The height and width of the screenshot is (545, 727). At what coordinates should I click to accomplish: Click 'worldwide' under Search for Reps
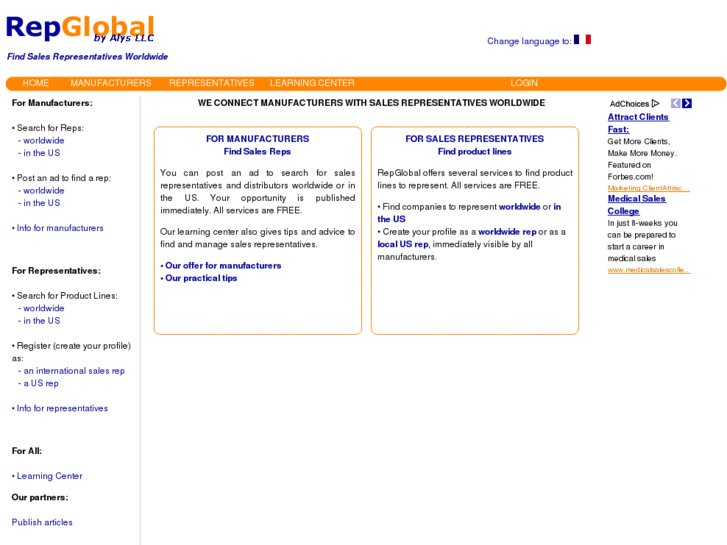44,141
